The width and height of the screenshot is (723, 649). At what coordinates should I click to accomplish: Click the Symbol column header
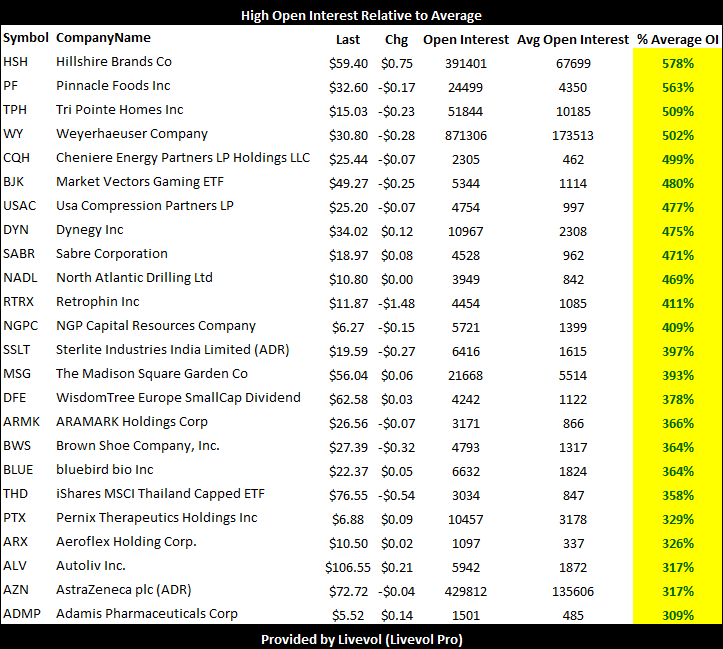[x=25, y=38]
